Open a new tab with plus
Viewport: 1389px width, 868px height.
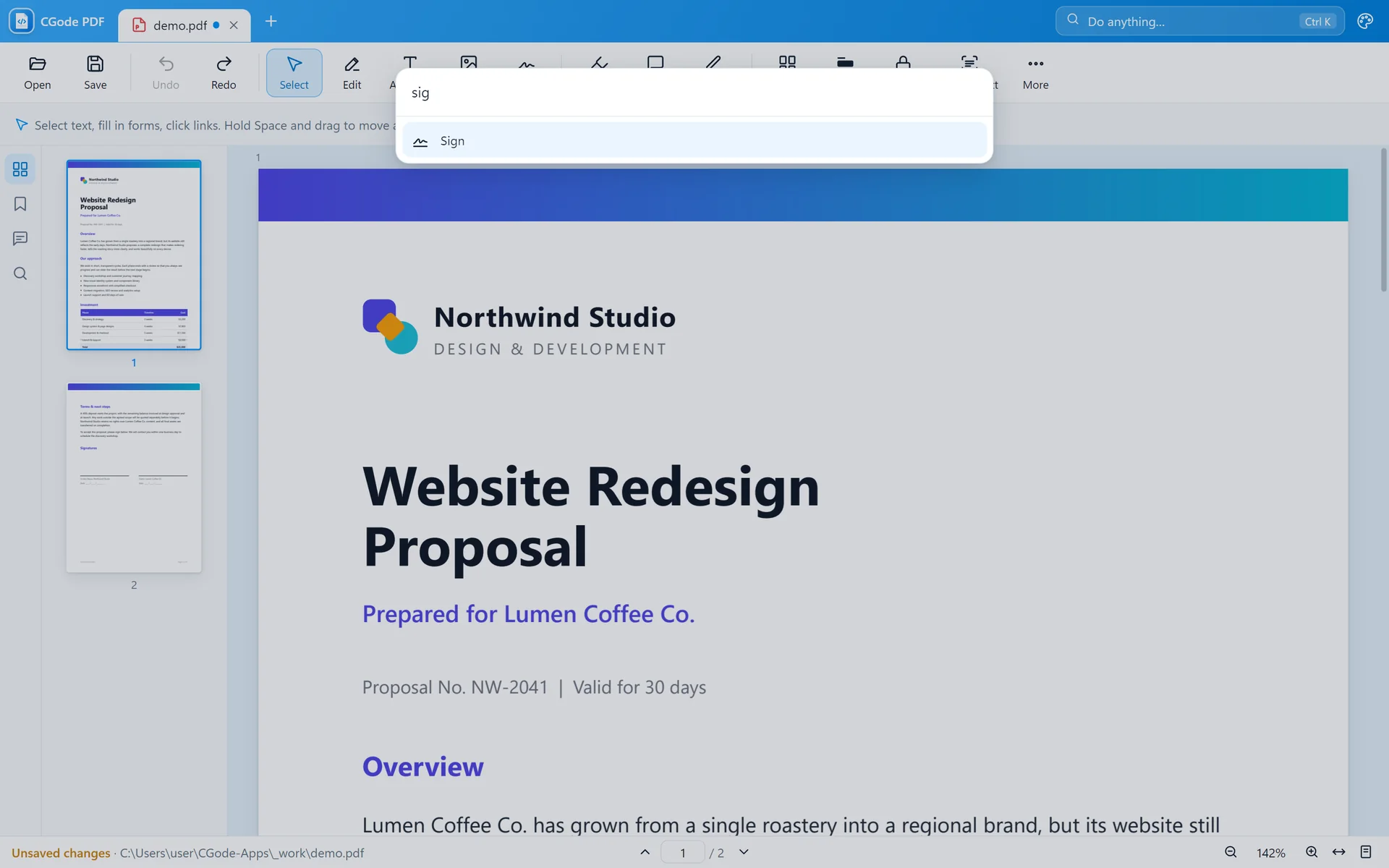pos(271,22)
